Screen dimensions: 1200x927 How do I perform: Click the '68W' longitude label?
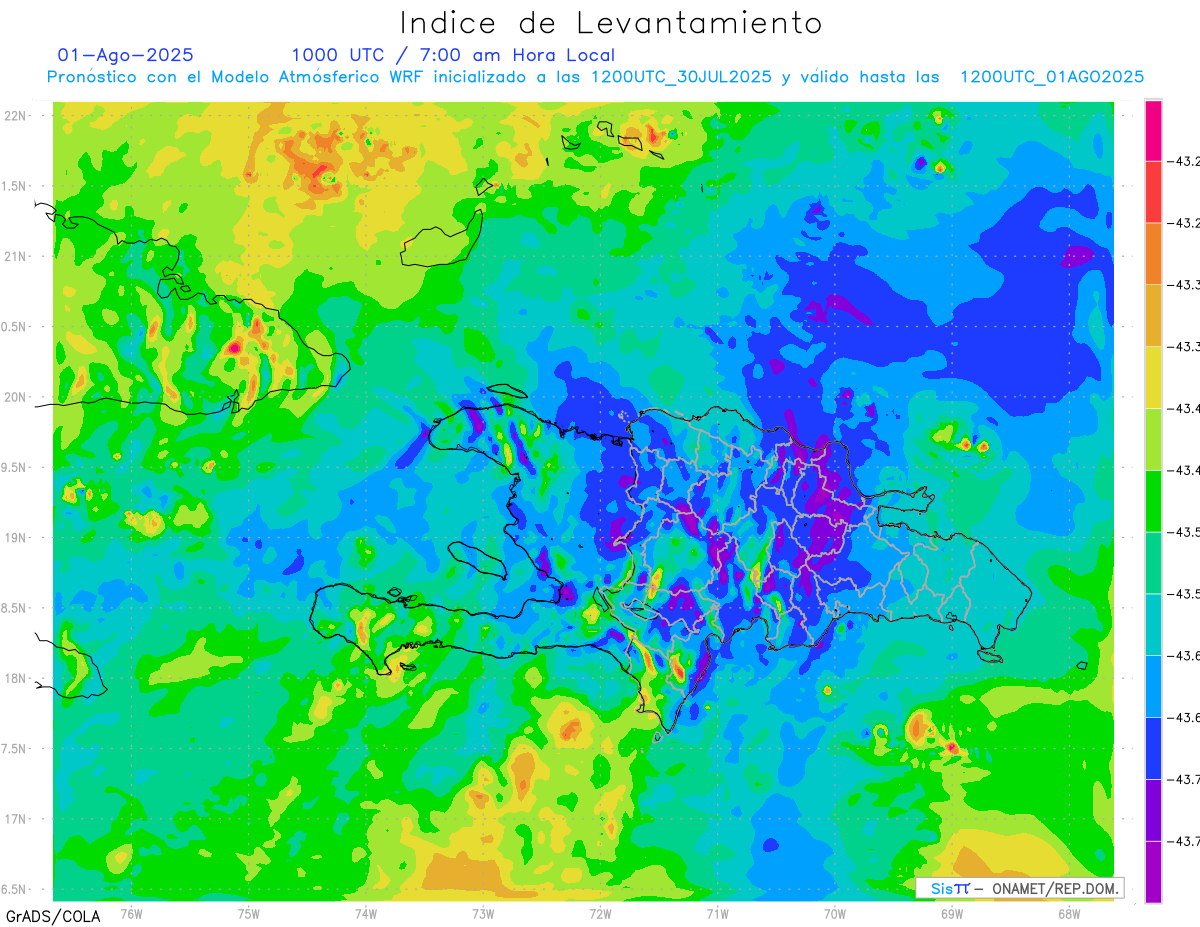pyautogui.click(x=1069, y=913)
